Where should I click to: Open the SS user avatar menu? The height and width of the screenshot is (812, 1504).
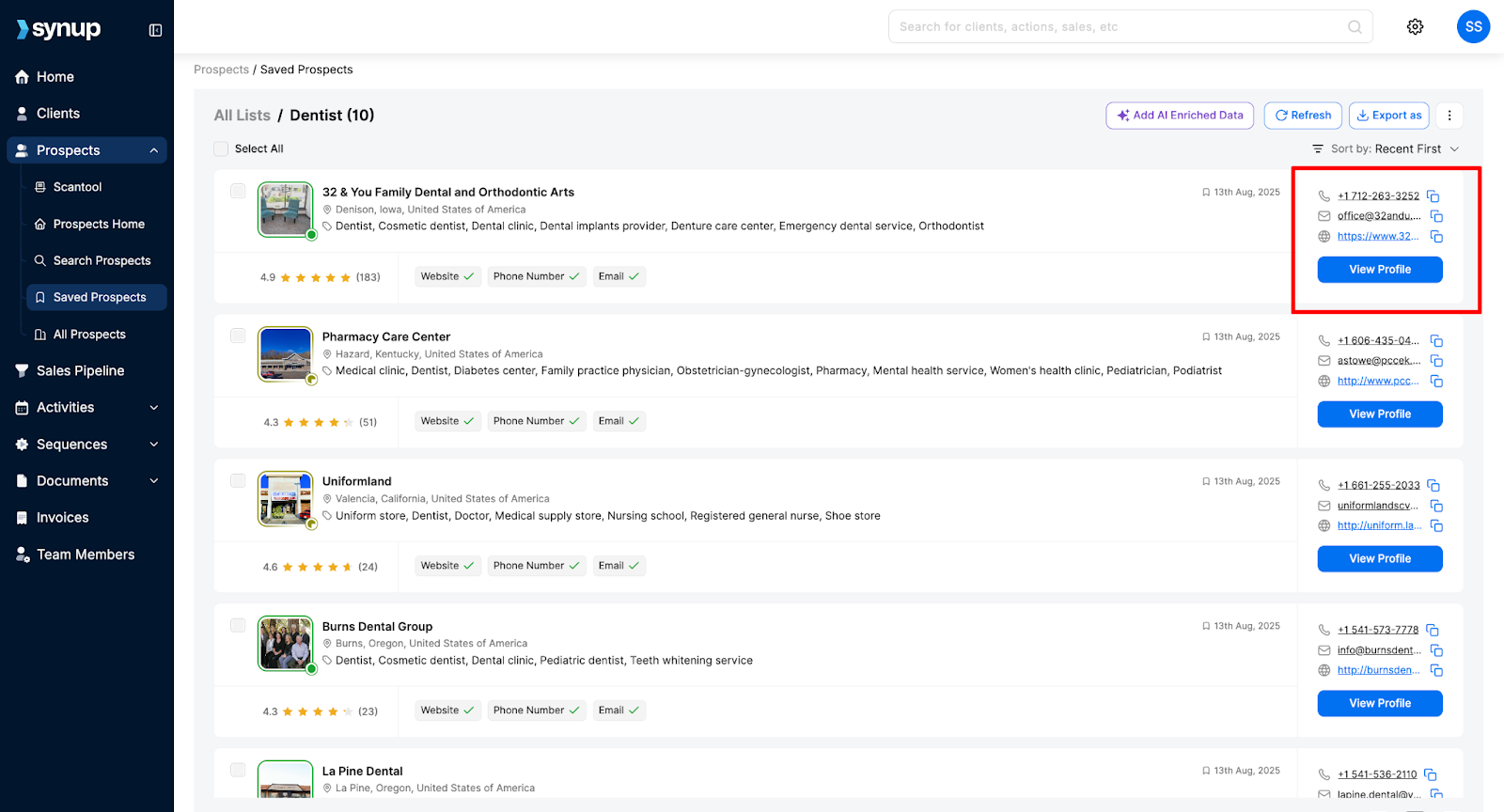tap(1473, 27)
